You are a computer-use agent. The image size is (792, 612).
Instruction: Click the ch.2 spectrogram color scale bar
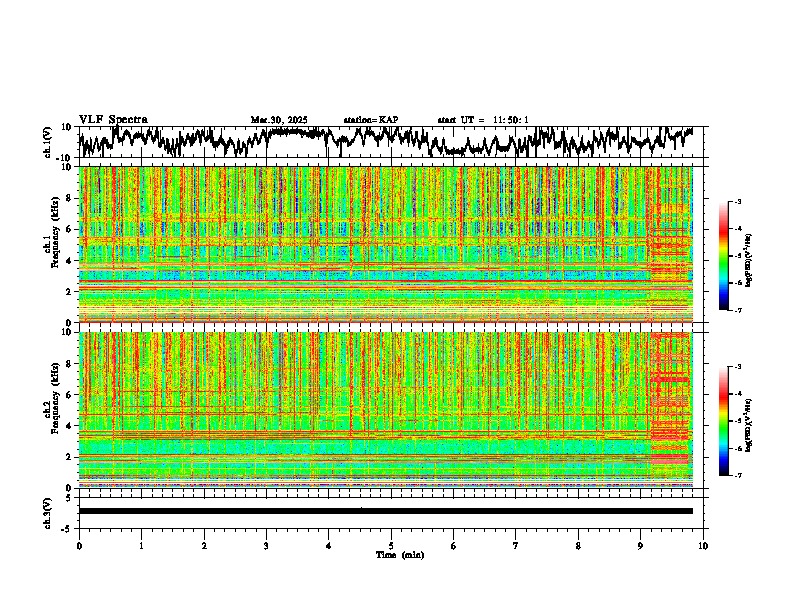click(724, 421)
